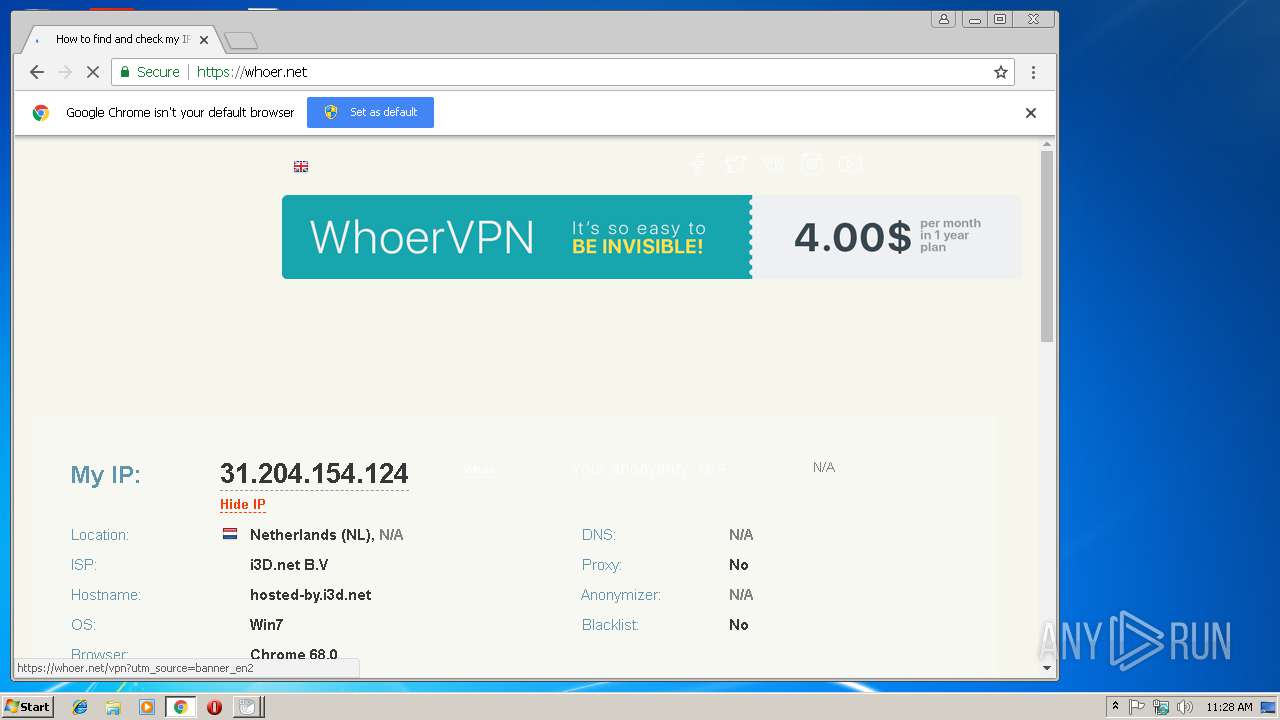The height and width of the screenshot is (720, 1280).
Task: Click the IP address 31.204.154.124
Action: click(x=314, y=474)
